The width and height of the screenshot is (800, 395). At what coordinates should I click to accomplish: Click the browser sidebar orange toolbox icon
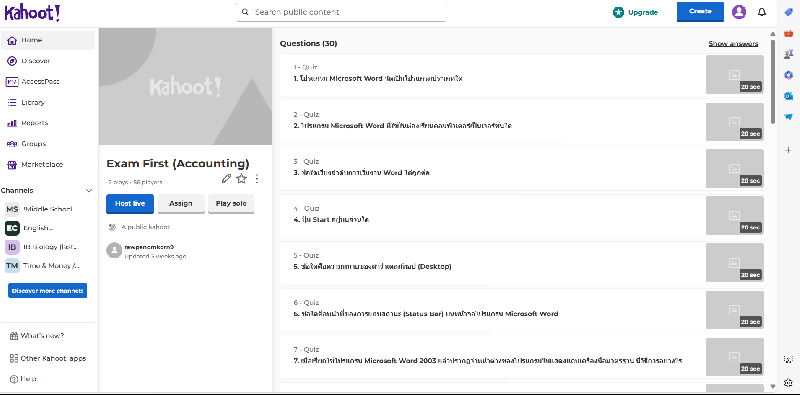coord(788,33)
